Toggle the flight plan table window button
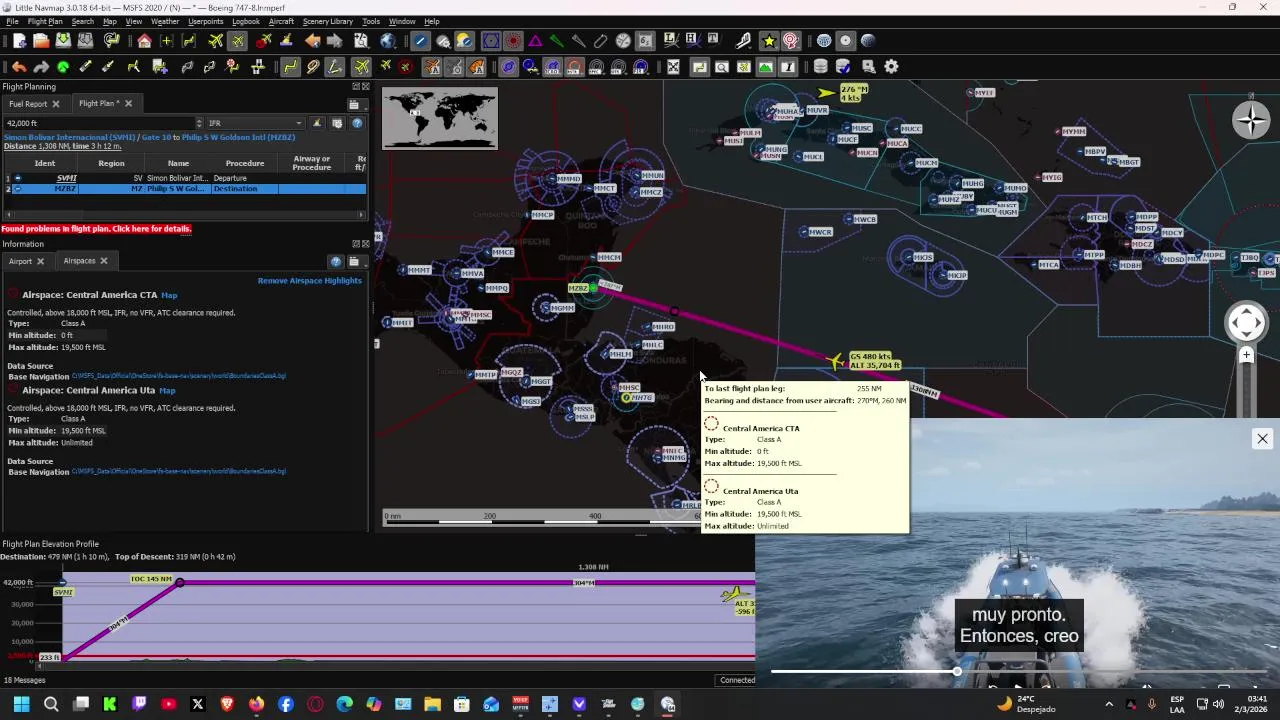This screenshot has height=720, width=1280. [x=699, y=67]
